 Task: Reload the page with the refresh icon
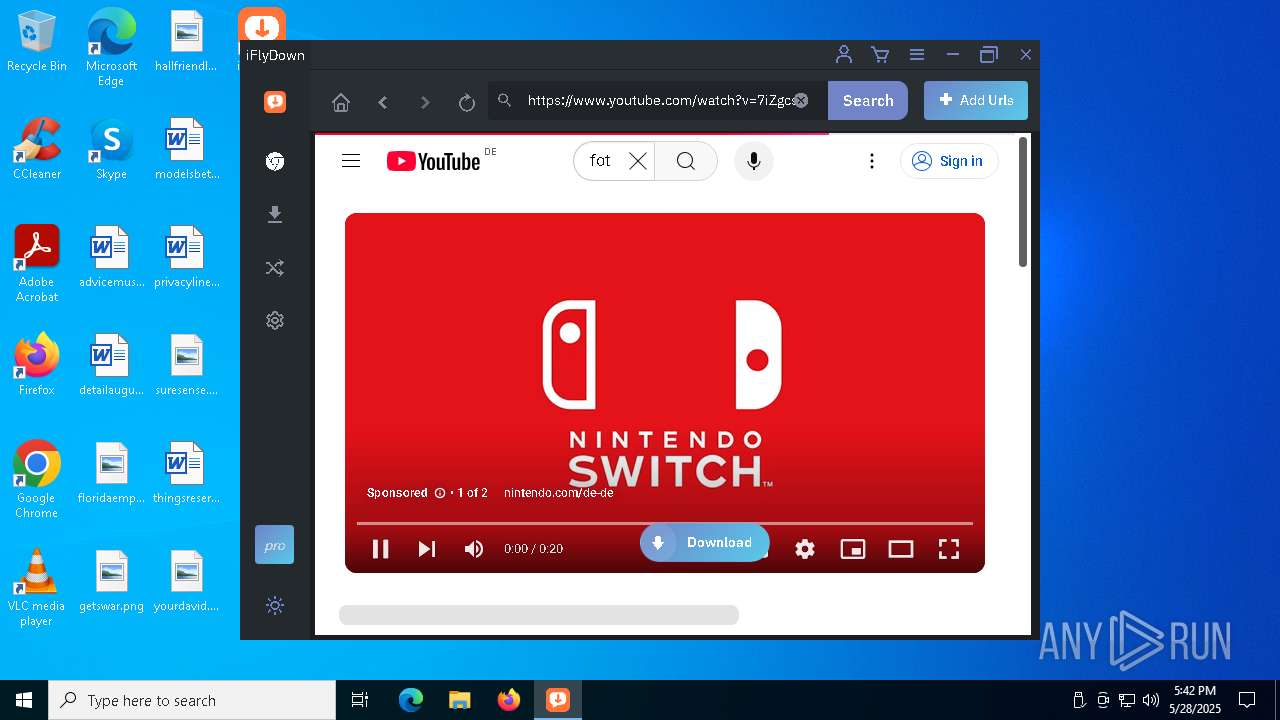[466, 102]
